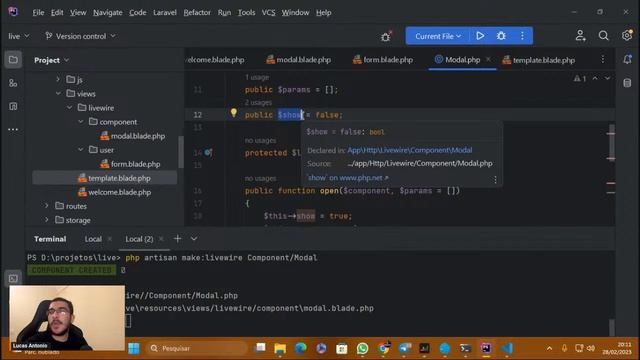Open WhatsApp from the taskbar
The width and height of the screenshot is (640, 360).
point(362,348)
